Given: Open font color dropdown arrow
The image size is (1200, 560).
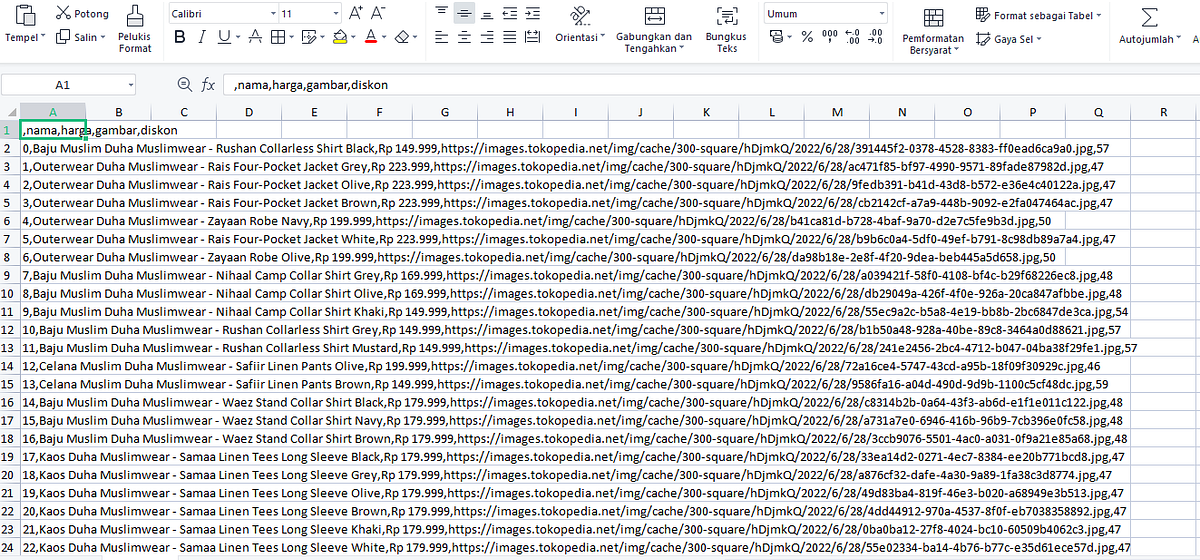Looking at the screenshot, I should pyautogui.click(x=385, y=37).
